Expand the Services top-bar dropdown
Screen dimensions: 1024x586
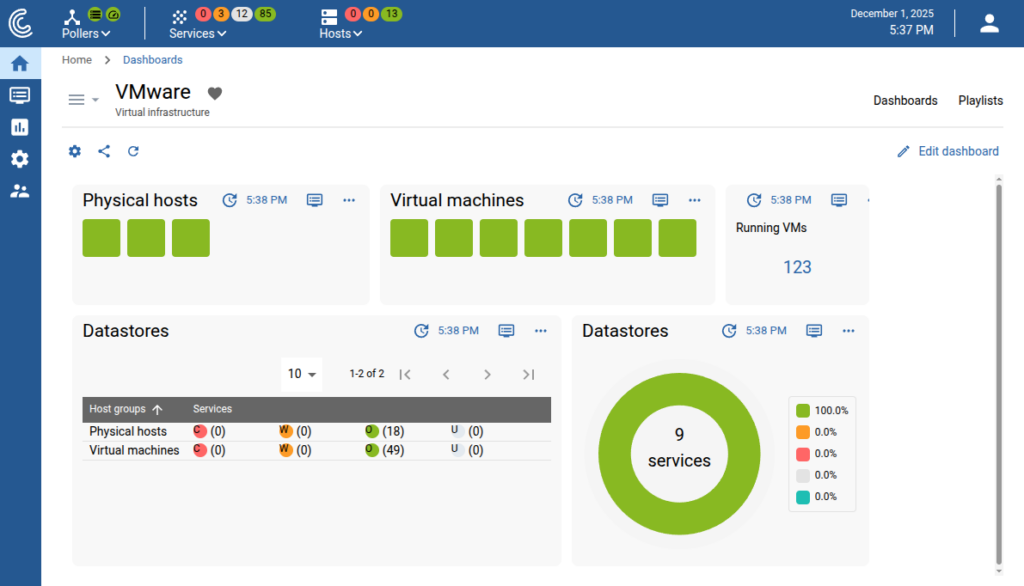[197, 33]
